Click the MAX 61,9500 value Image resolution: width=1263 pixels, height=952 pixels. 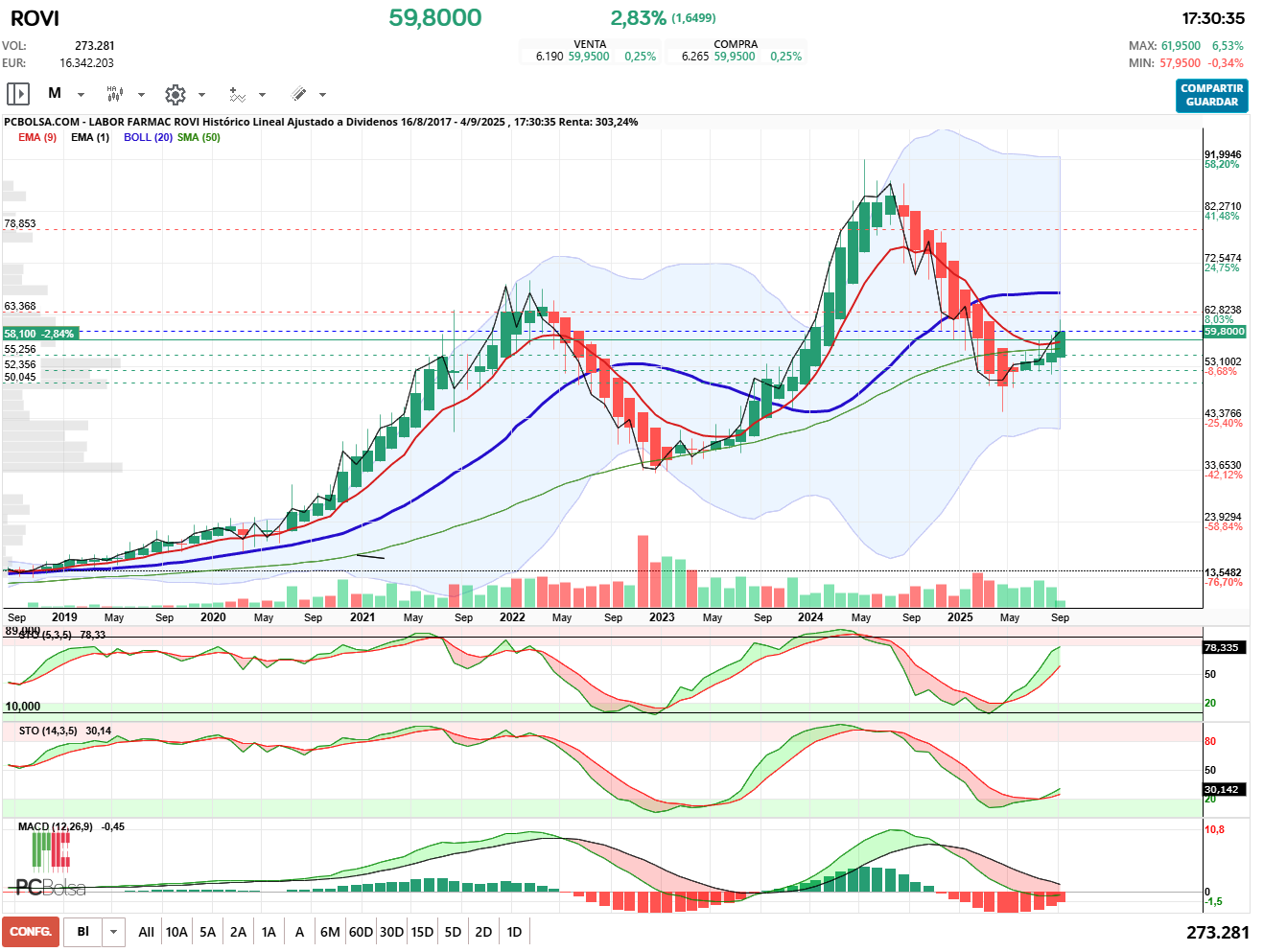1181,46
